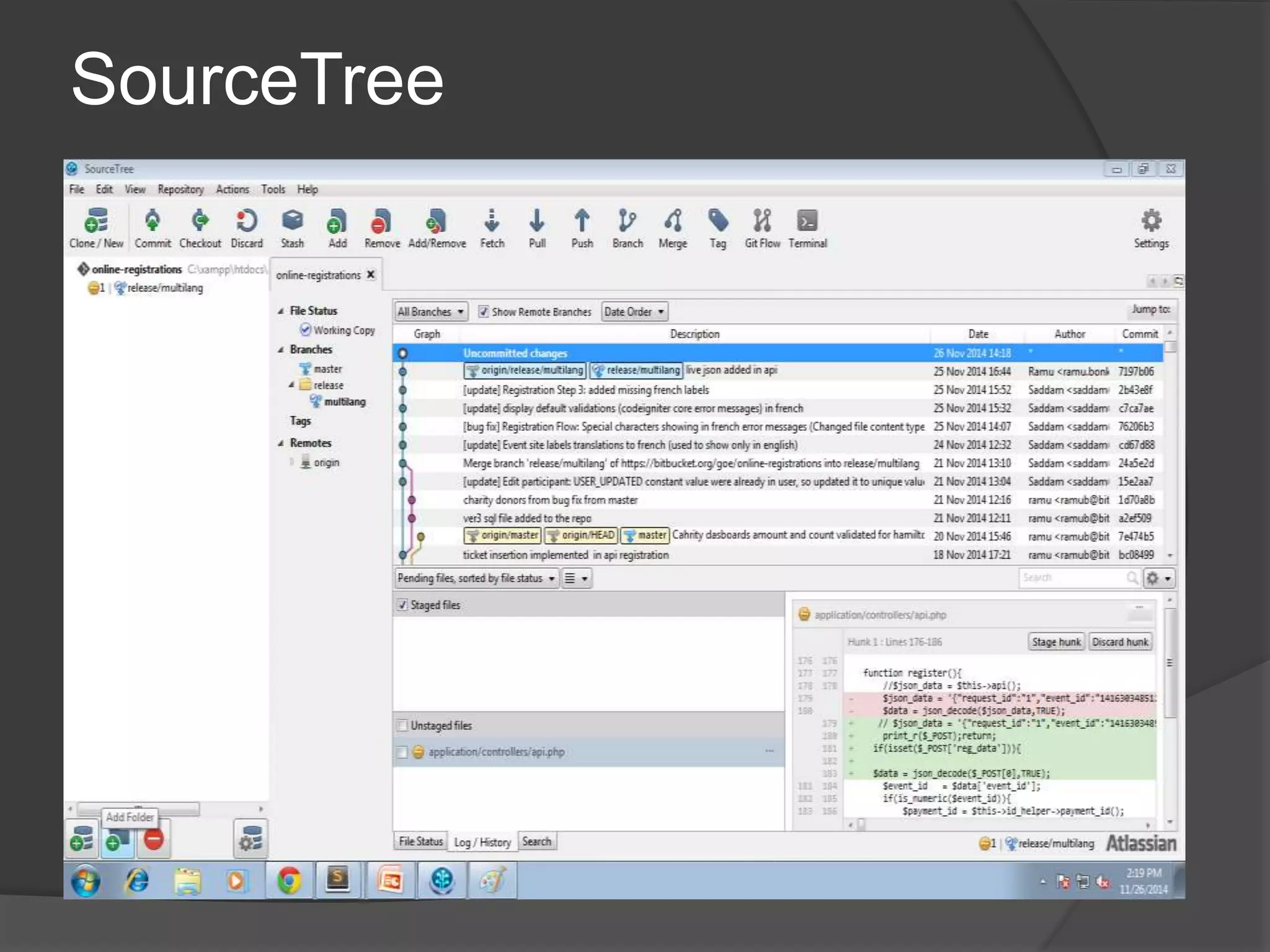Open the Edit menu
Image resolution: width=1270 pixels, height=952 pixels.
coord(104,189)
